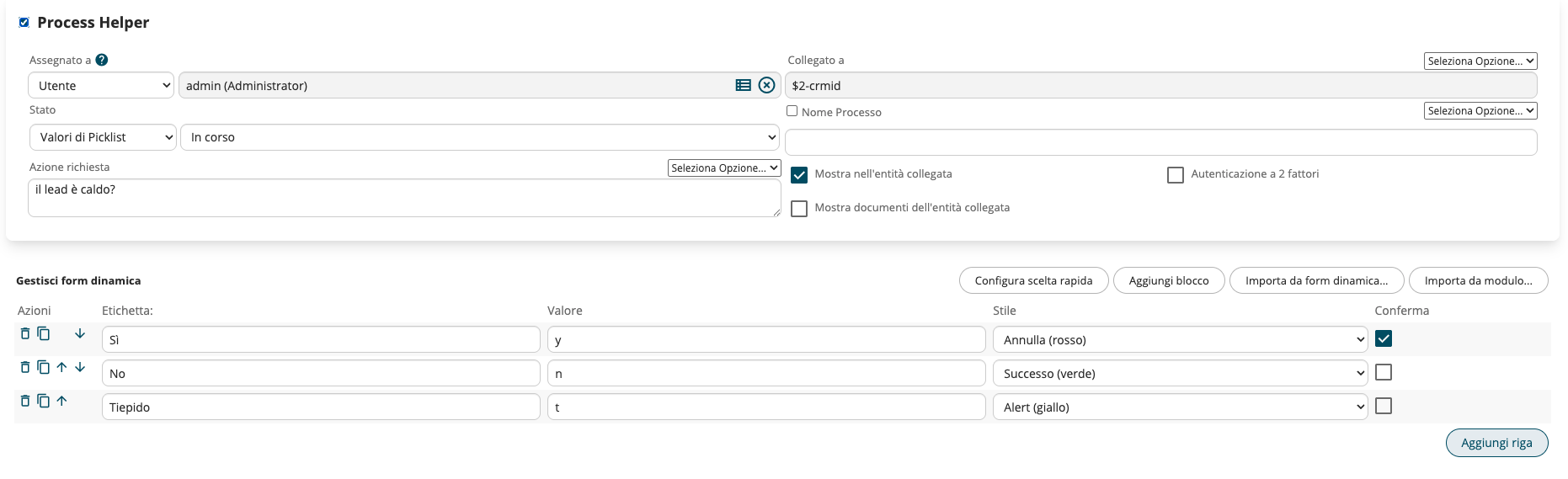Open the Annulla (rosso) style dropdown
This screenshot has width=1568, height=479.
(x=1180, y=339)
